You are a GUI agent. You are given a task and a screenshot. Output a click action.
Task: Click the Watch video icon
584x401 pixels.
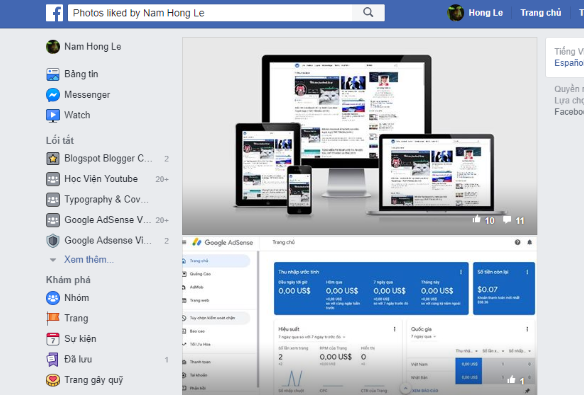click(53, 115)
